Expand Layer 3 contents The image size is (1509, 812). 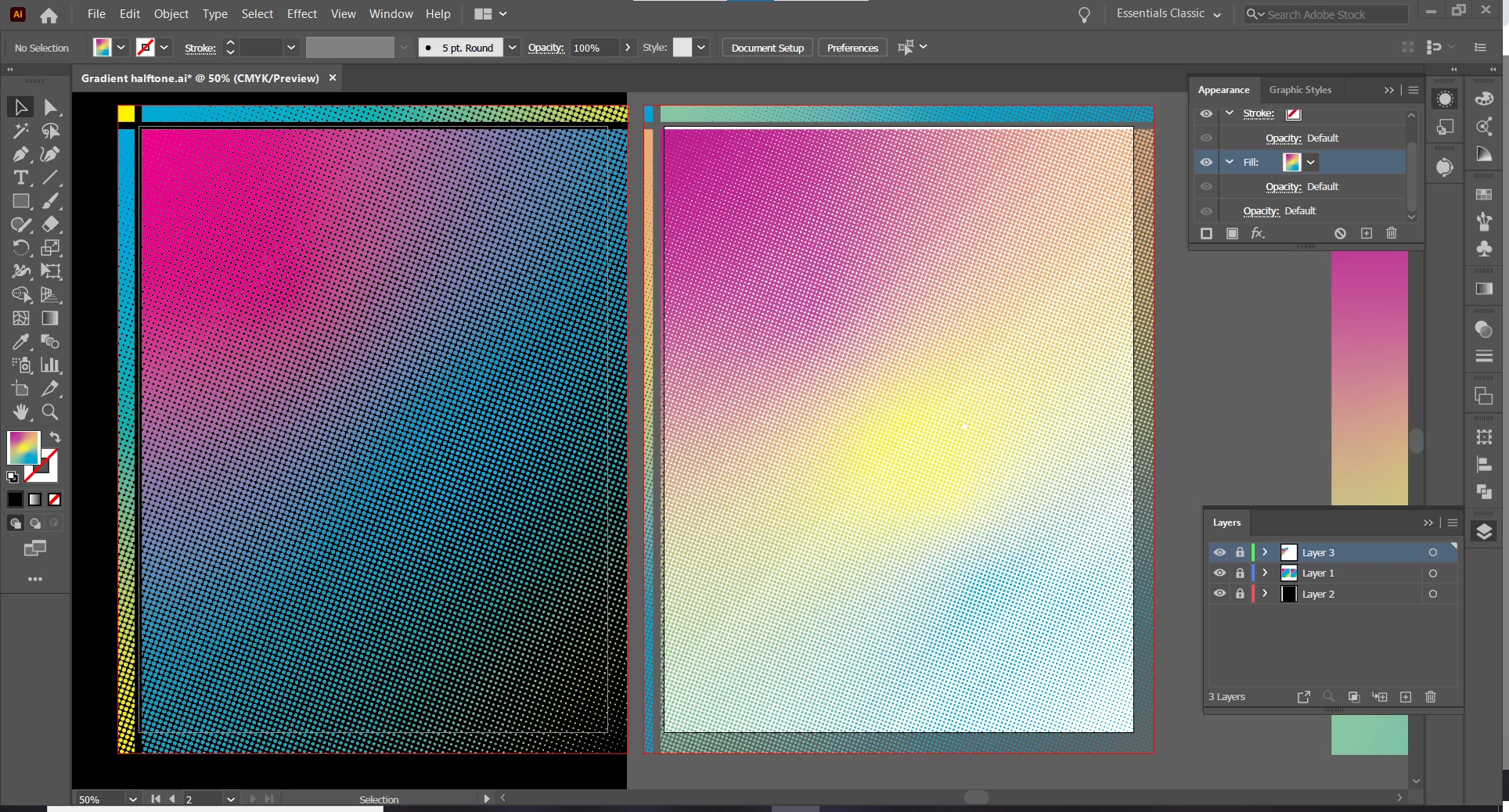1265,552
